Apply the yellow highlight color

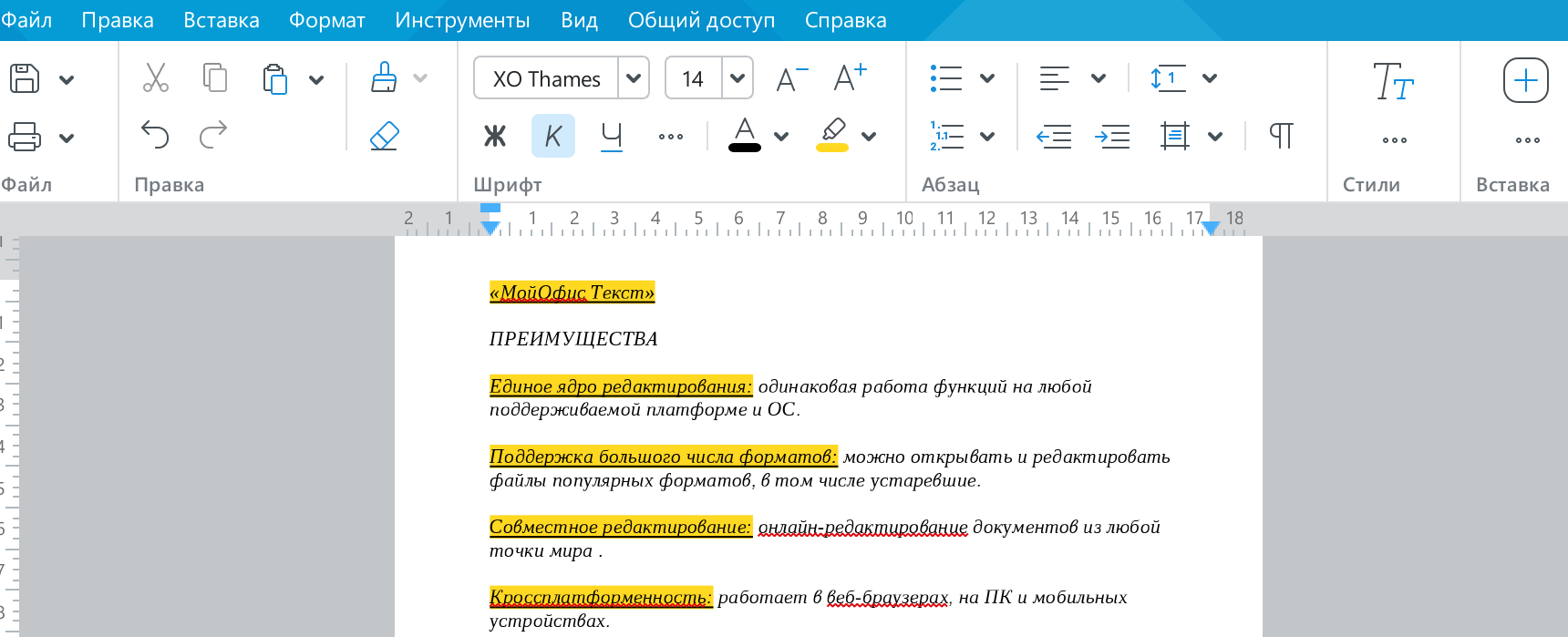832,136
